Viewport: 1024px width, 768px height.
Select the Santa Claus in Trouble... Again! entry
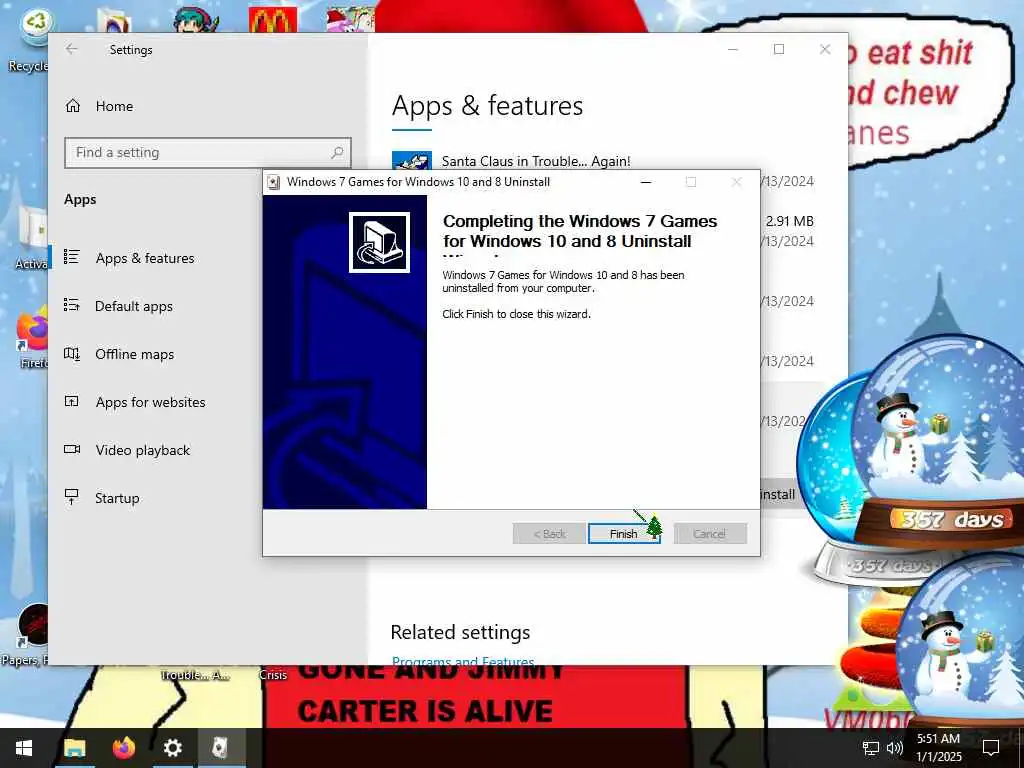point(536,161)
